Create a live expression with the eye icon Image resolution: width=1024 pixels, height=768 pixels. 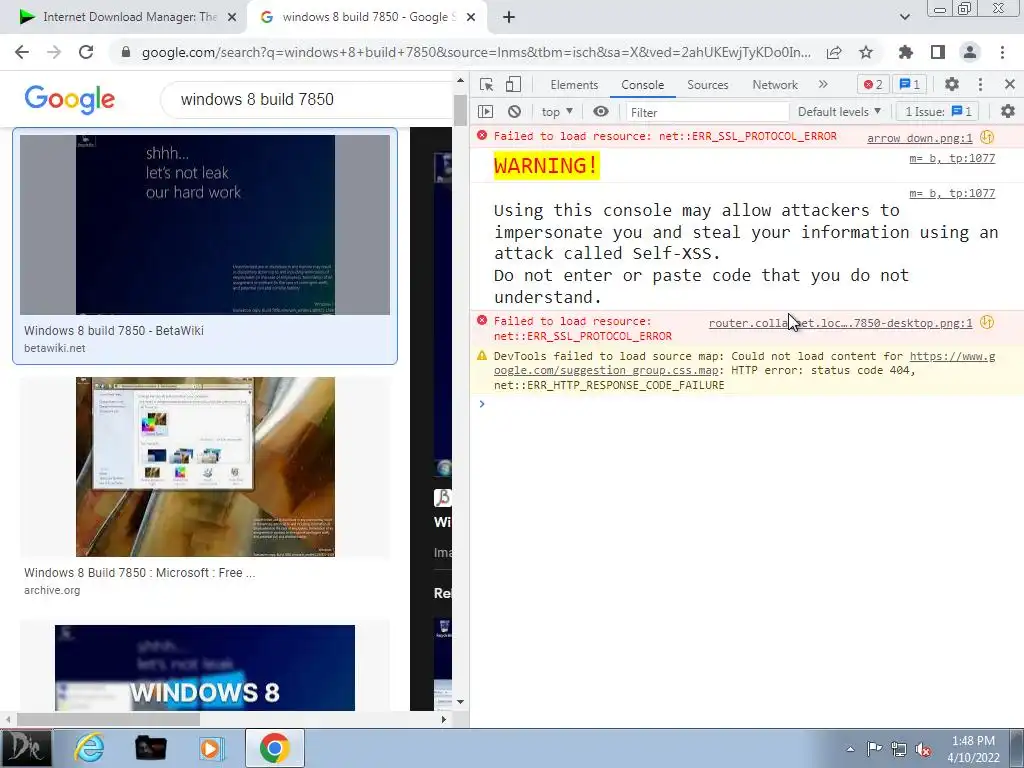[601, 112]
